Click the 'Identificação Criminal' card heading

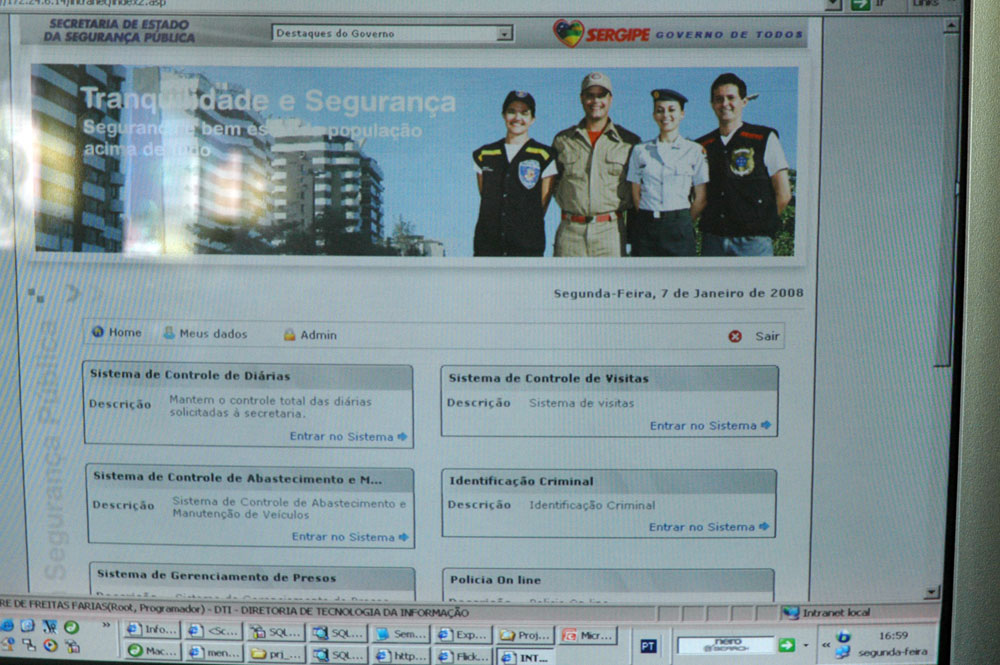point(521,481)
